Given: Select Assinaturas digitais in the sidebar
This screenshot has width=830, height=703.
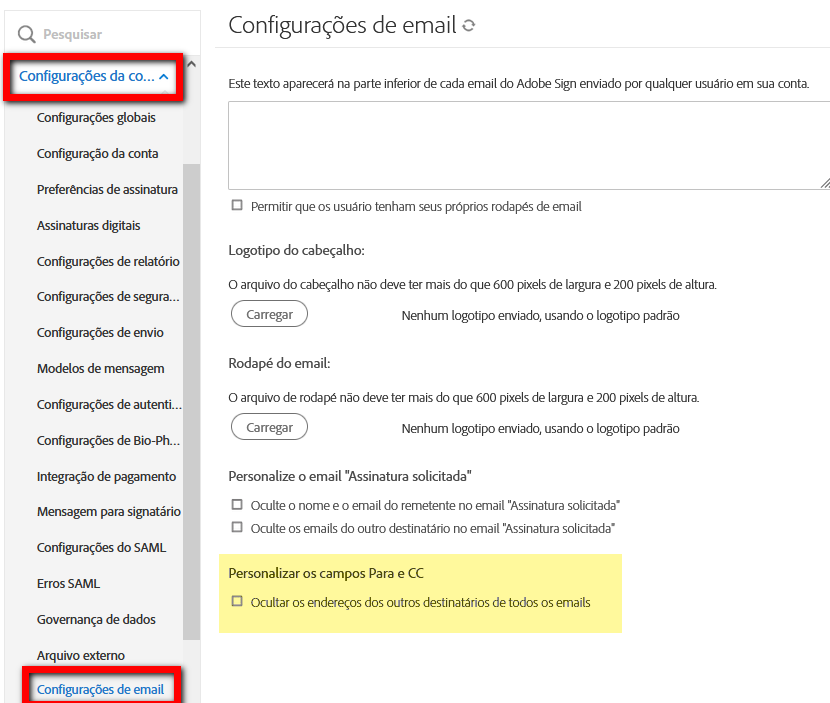Looking at the screenshot, I should 90,224.
